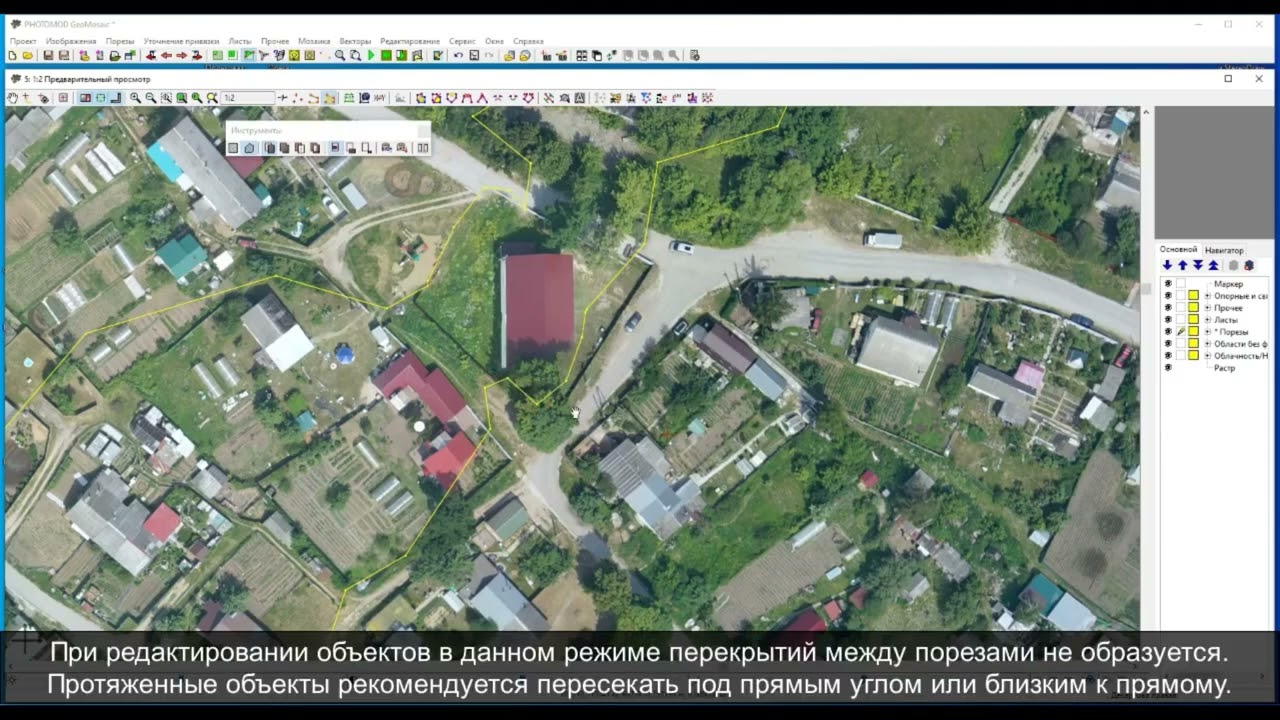Expand the Облачность tree node

(1207, 356)
